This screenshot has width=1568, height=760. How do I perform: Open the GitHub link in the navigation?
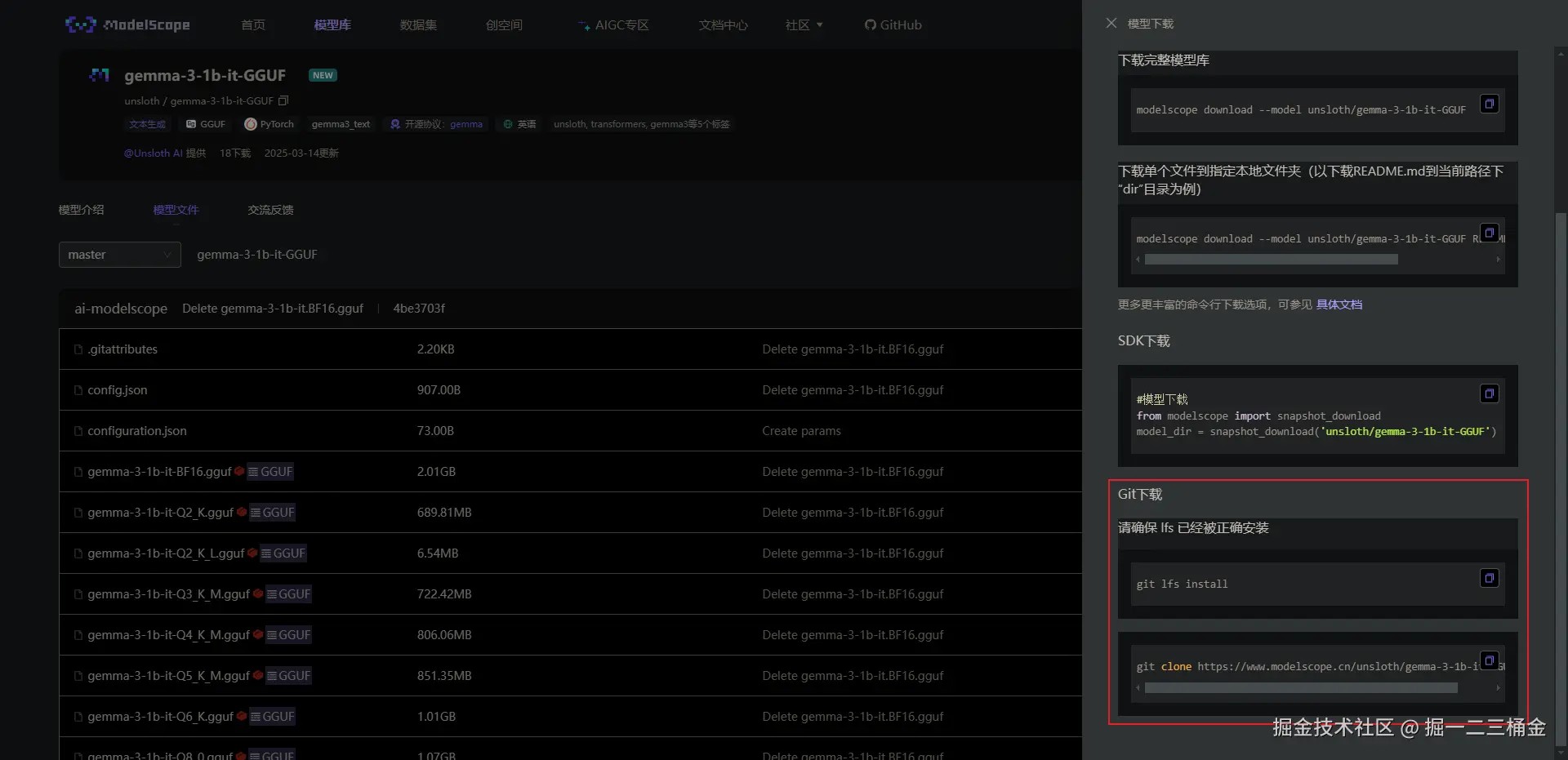tap(893, 25)
